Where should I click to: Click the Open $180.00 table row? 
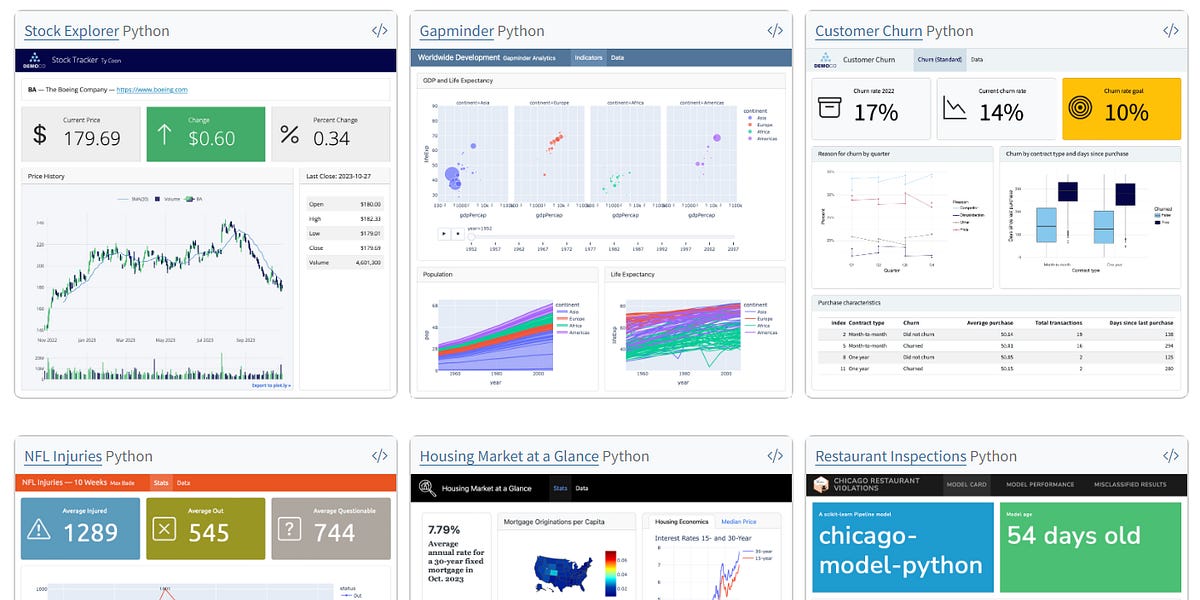point(346,203)
